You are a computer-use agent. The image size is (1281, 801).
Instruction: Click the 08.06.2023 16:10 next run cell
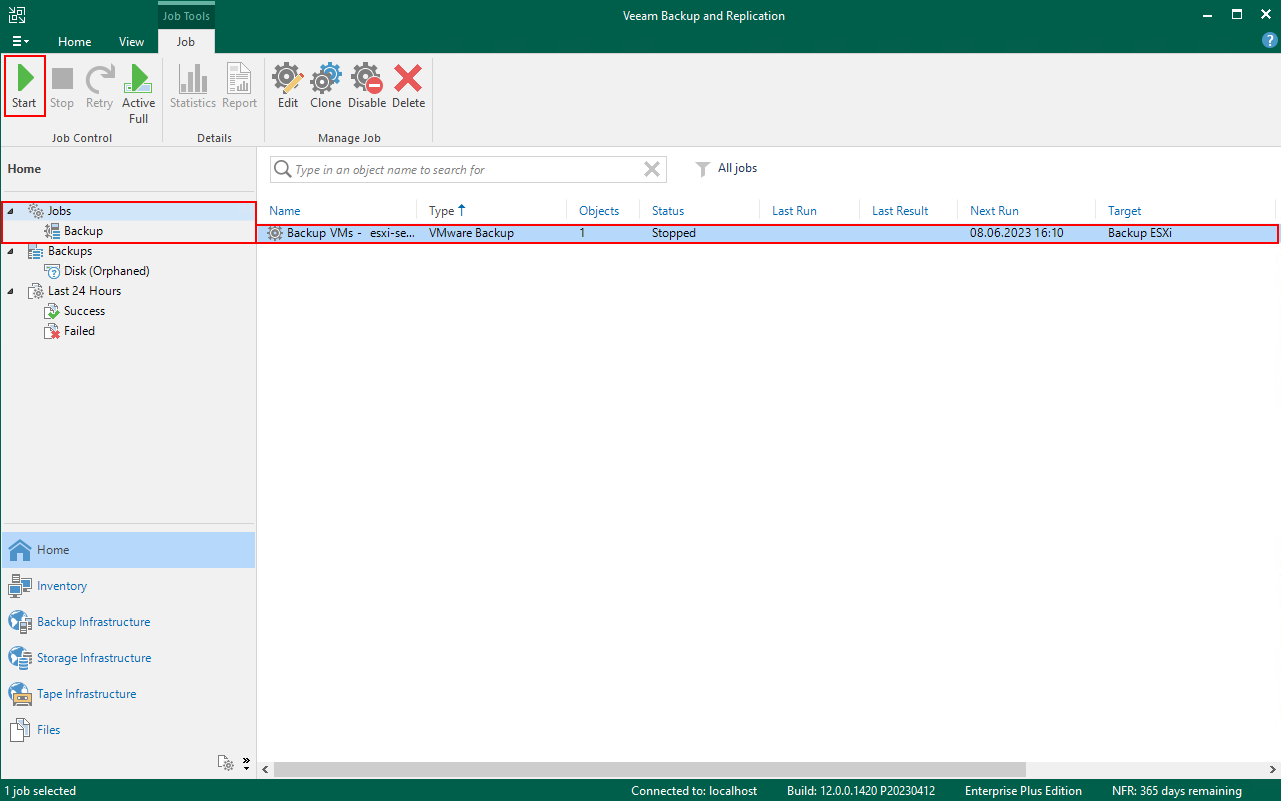click(x=1016, y=233)
